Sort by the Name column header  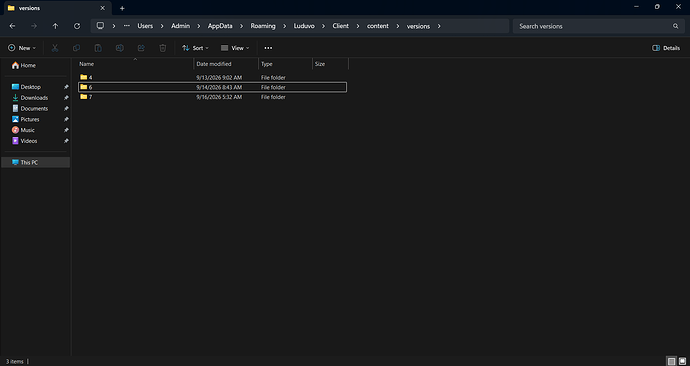(135, 64)
